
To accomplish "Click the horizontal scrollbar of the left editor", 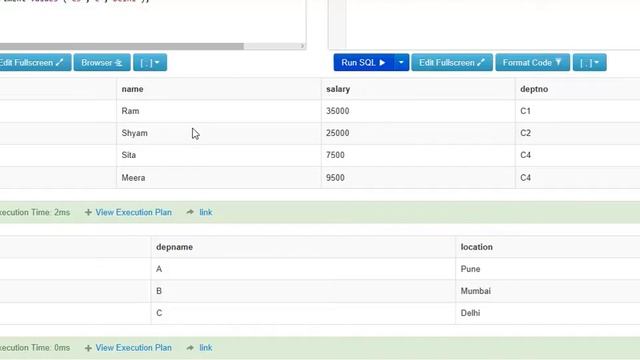I will pos(122,46).
